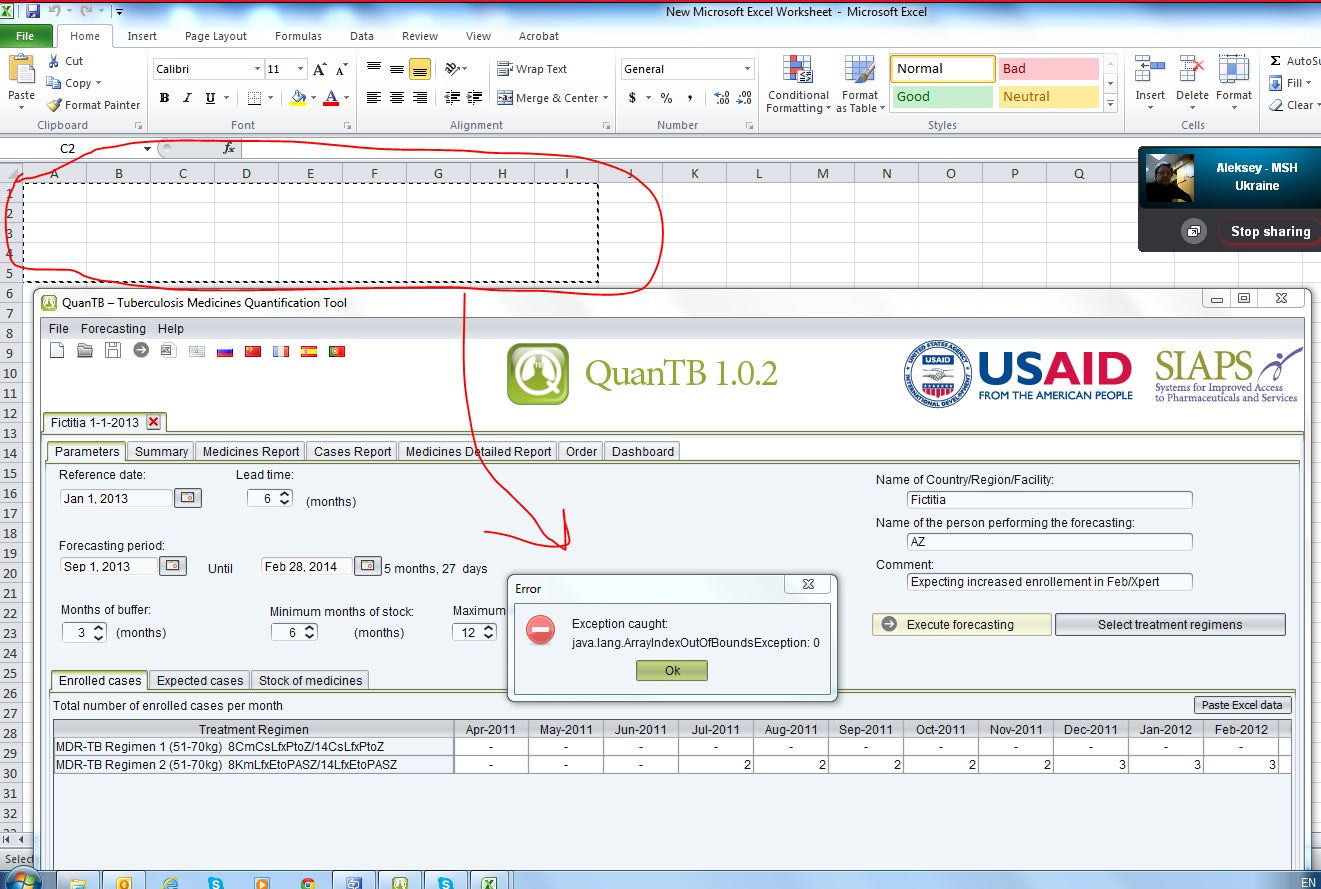1321x889 pixels.
Task: Toggle Underline formatting in Excel
Action: click(x=210, y=98)
